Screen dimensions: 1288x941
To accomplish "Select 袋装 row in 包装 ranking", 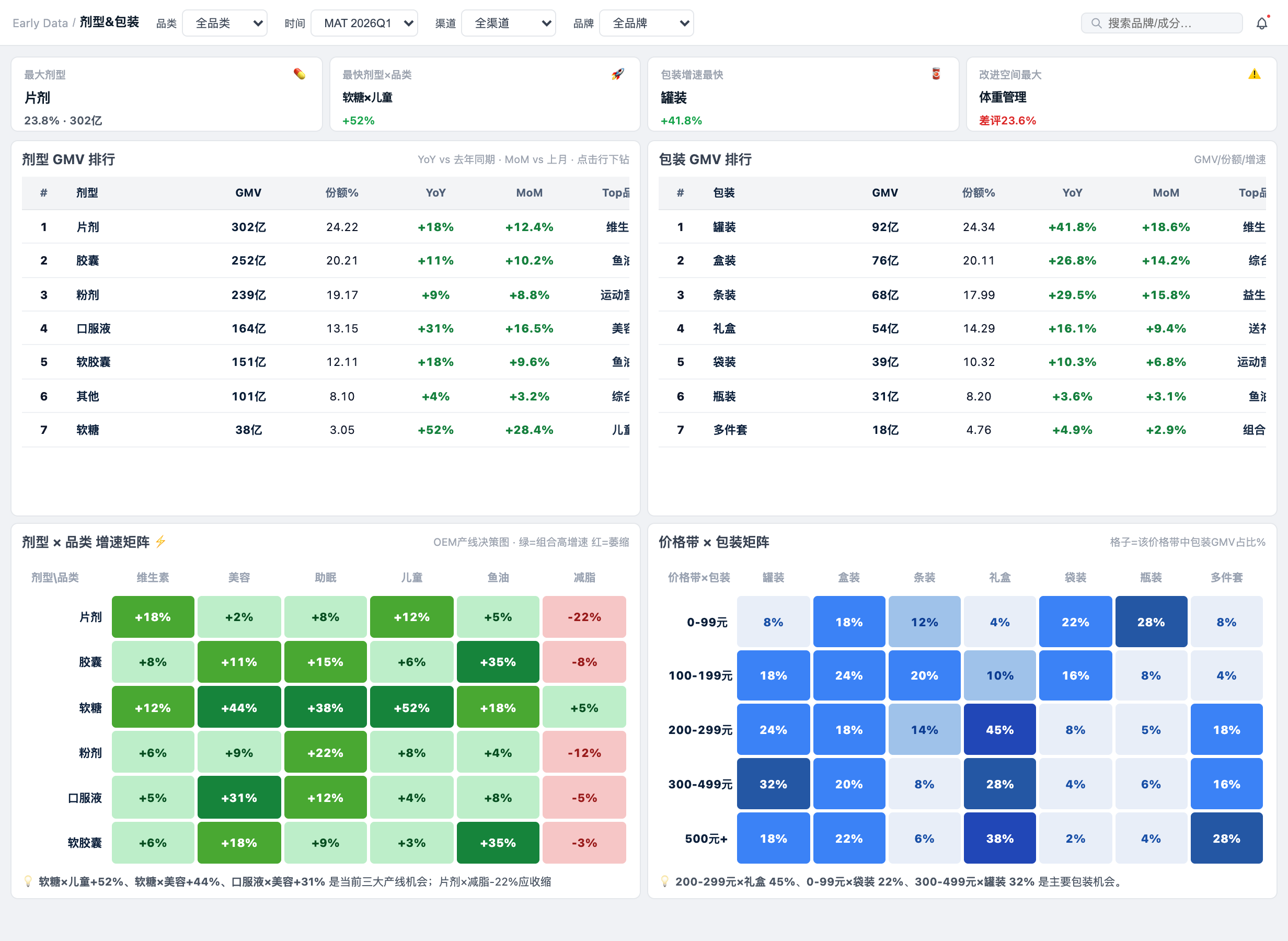I will (962, 362).
